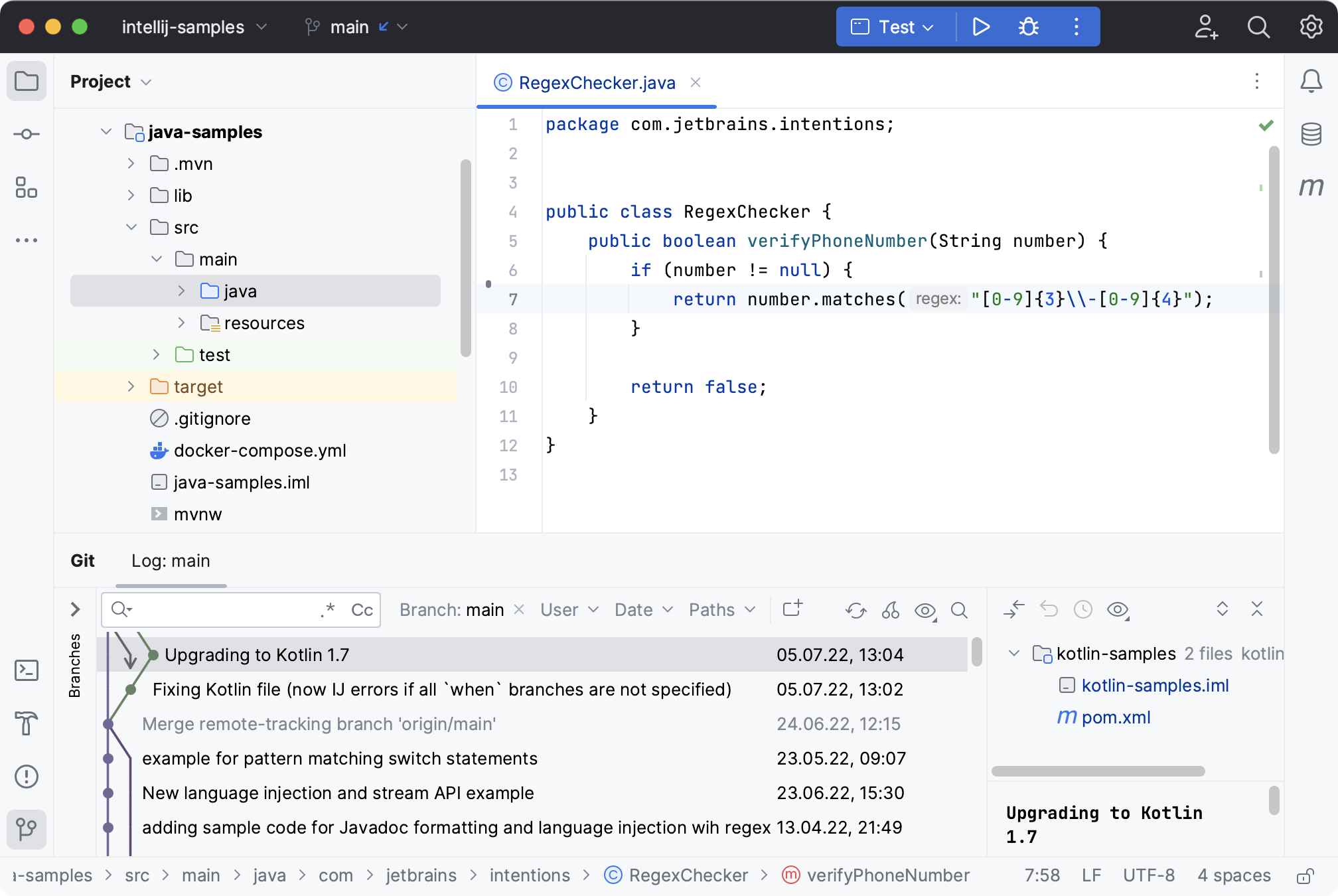This screenshot has height=896, width=1338.
Task: Open the Commit tool window icon
Action: pos(27,134)
